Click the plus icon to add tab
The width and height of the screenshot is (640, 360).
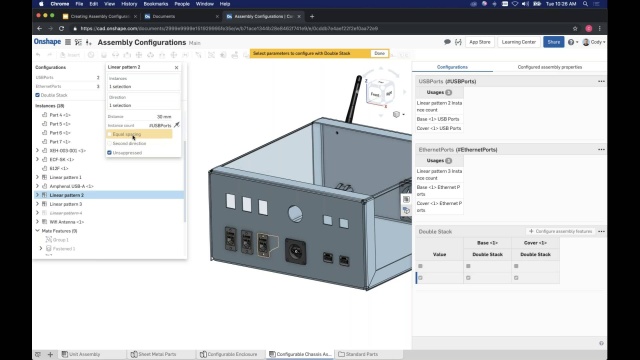pos(50,354)
